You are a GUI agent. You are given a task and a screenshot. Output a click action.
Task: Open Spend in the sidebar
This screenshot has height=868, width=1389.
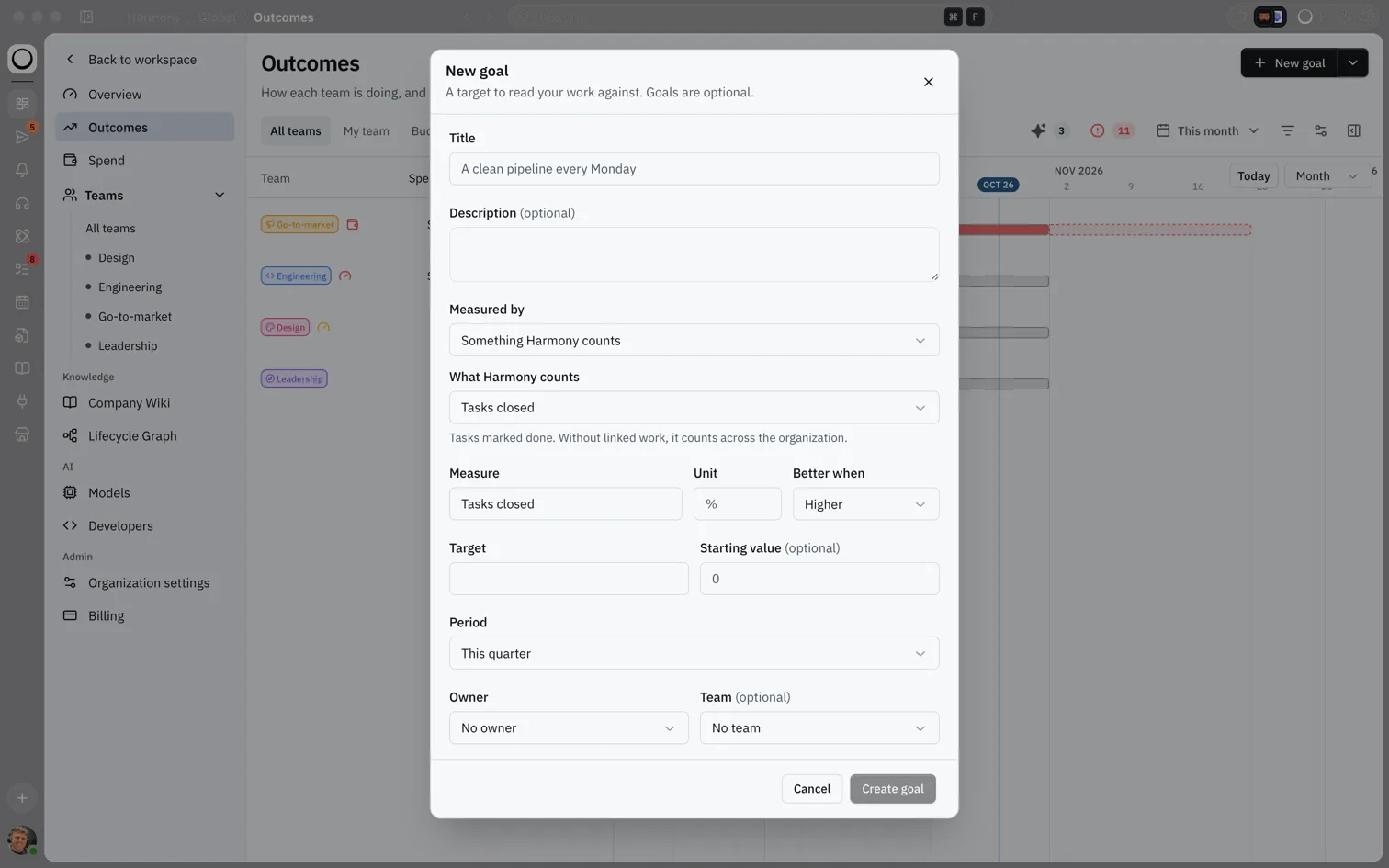pos(145,160)
